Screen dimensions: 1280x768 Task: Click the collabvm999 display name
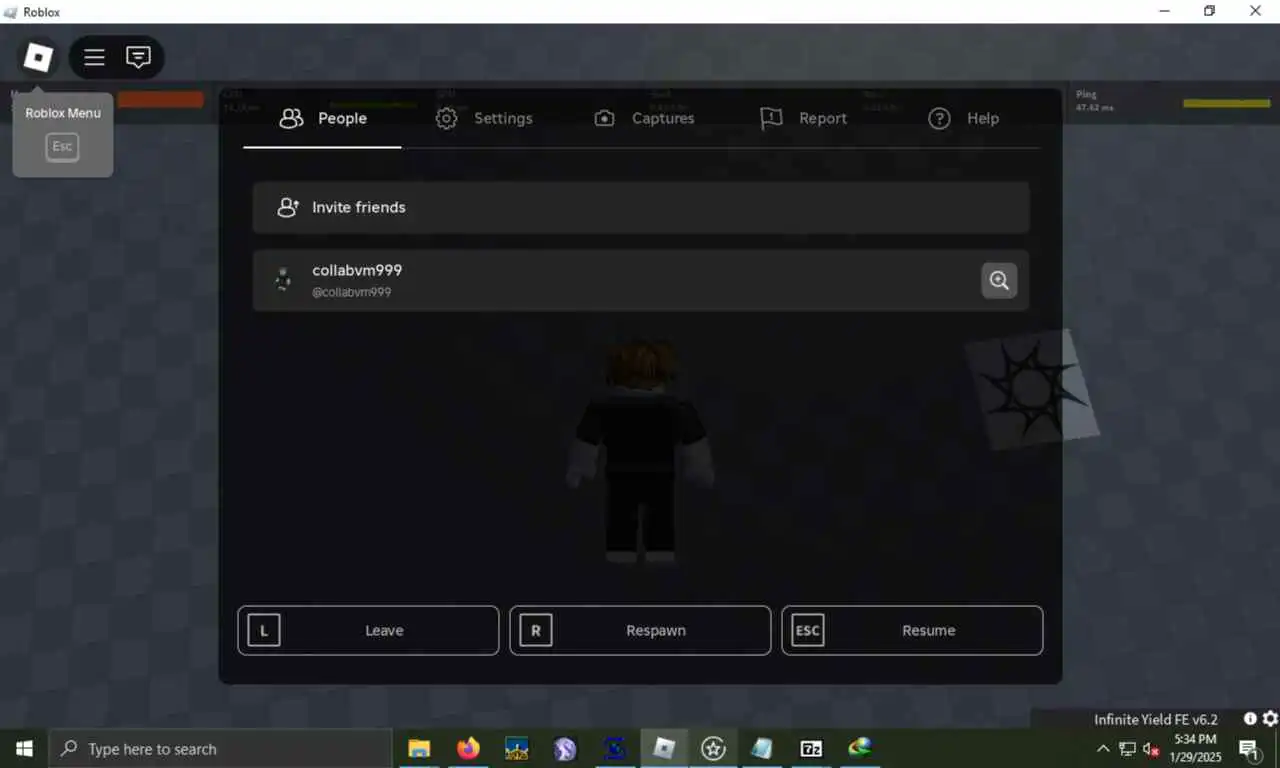(x=357, y=270)
